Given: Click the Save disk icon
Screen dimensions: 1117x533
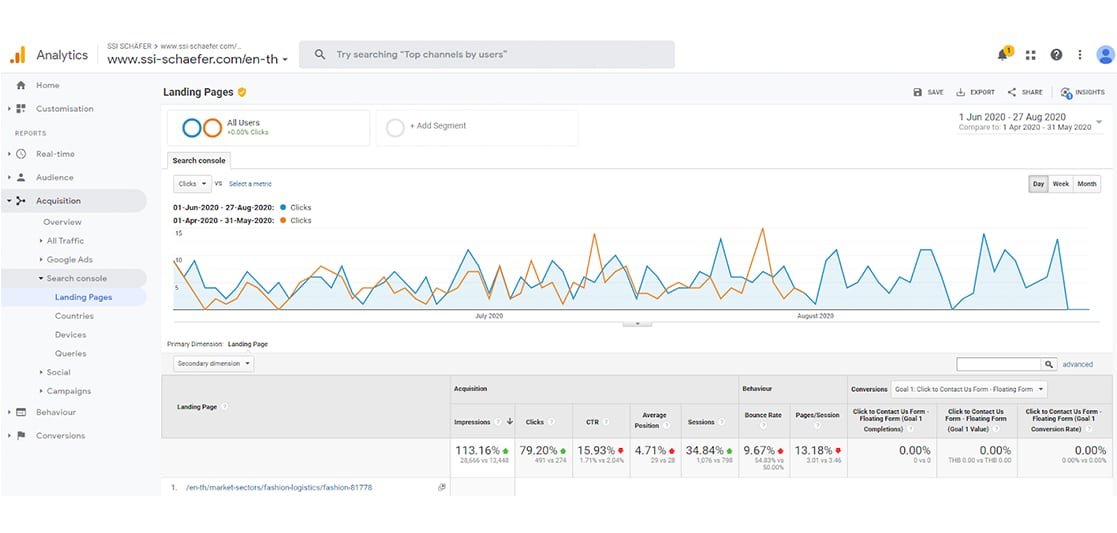Looking at the screenshot, I should [918, 92].
